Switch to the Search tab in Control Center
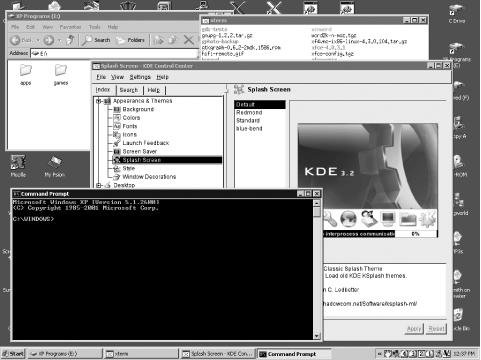The width and height of the screenshot is (481, 360). coord(129,90)
